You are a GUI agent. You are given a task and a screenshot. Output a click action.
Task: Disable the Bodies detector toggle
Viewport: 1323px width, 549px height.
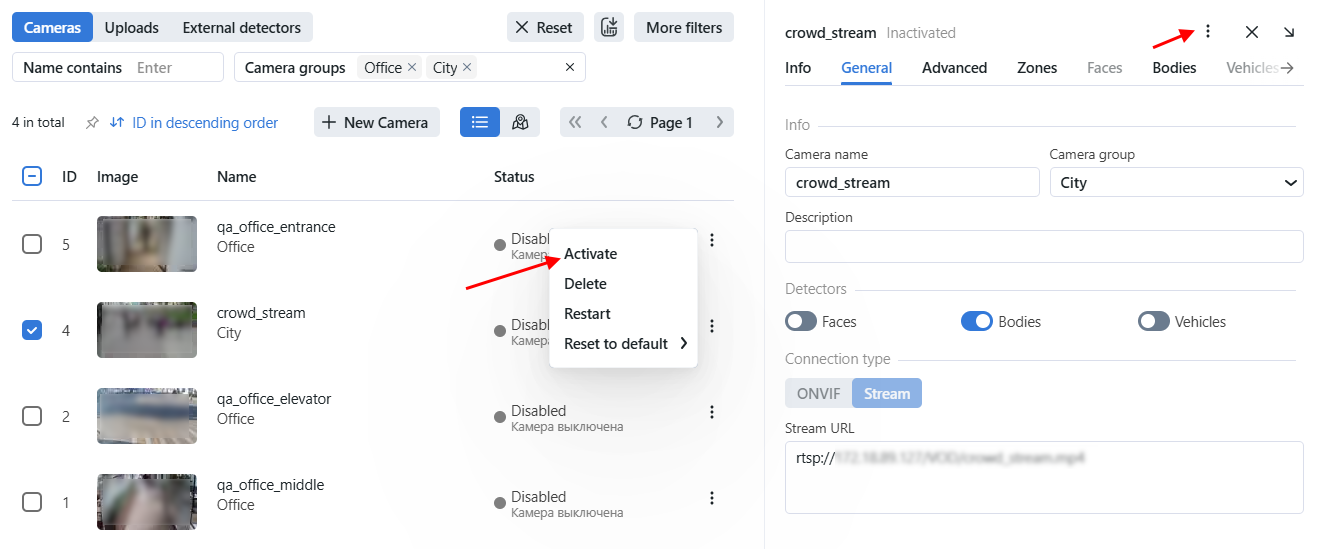[x=976, y=322]
